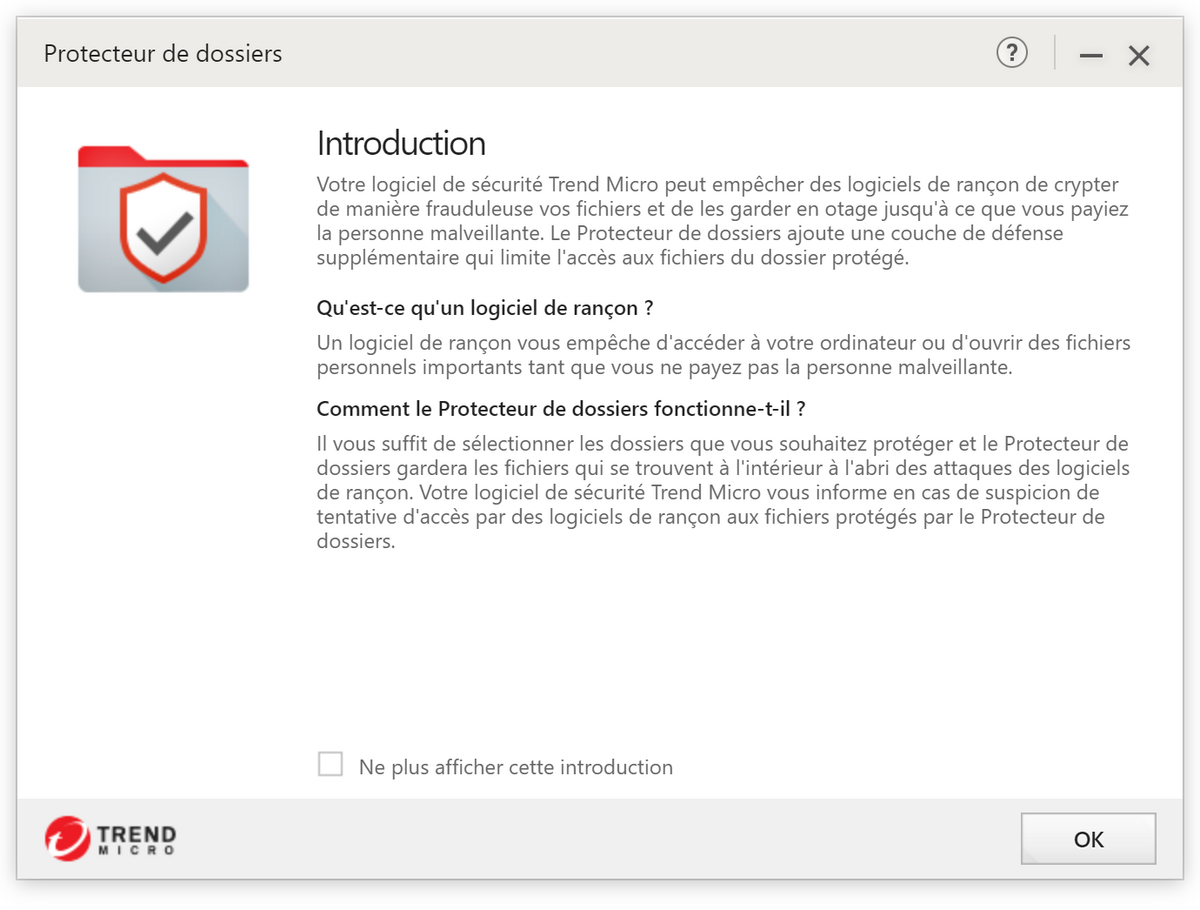
Task: Minimize the Protecteur de dossiers window
Action: coord(1091,56)
